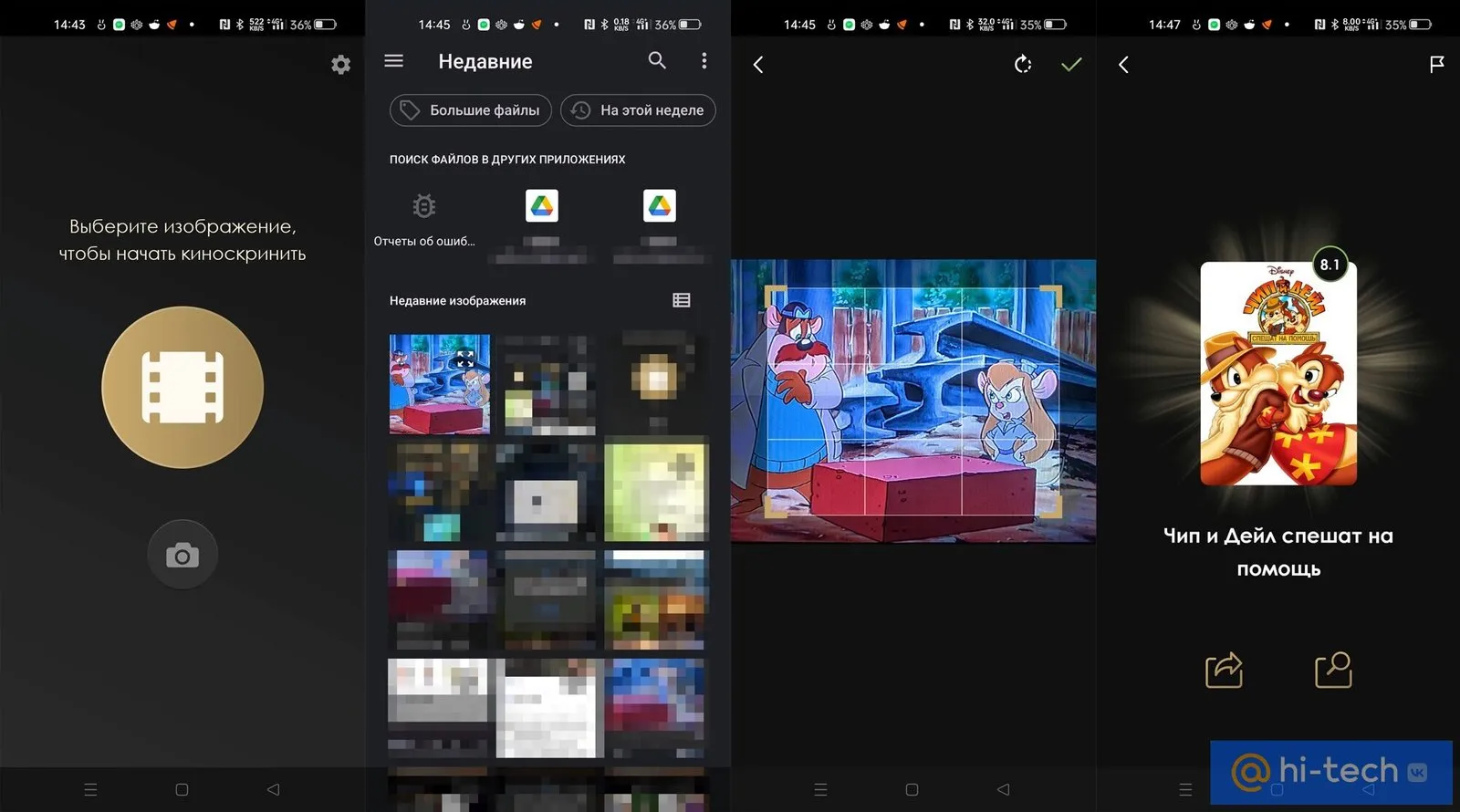Click the Недавние изображения section label
1460x812 pixels.
[x=457, y=300]
